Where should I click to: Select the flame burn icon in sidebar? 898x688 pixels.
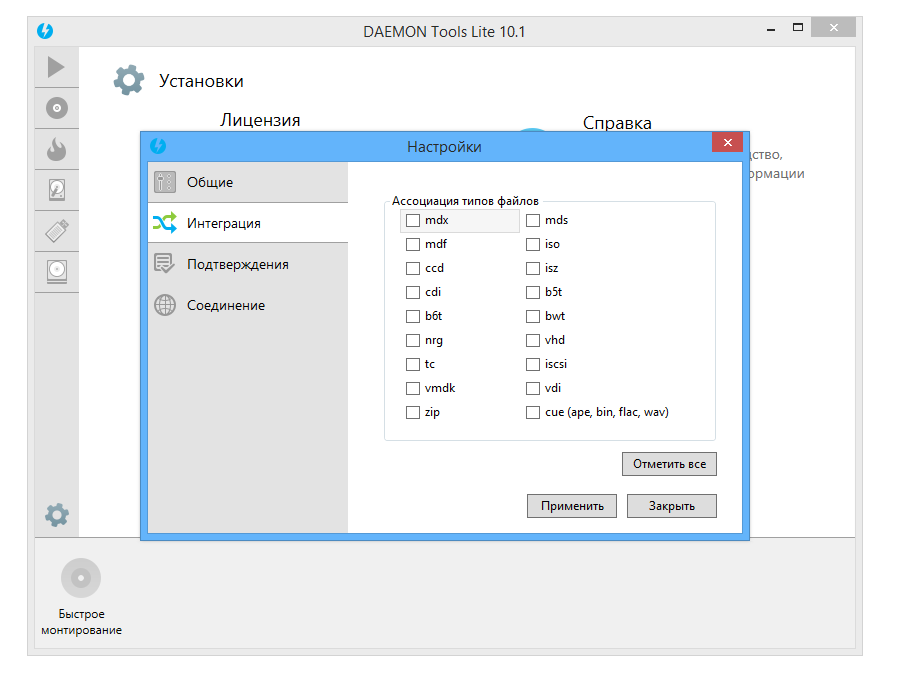click(x=57, y=150)
